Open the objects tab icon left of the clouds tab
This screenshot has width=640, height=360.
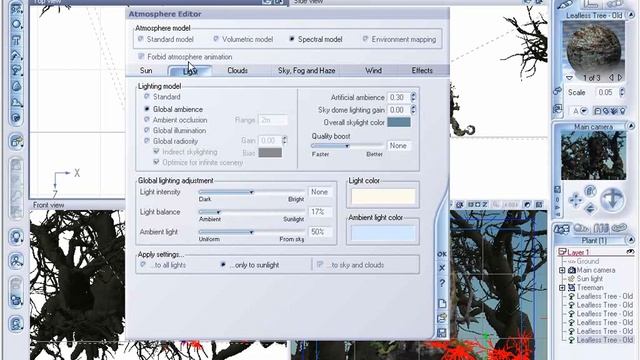click(x=562, y=229)
